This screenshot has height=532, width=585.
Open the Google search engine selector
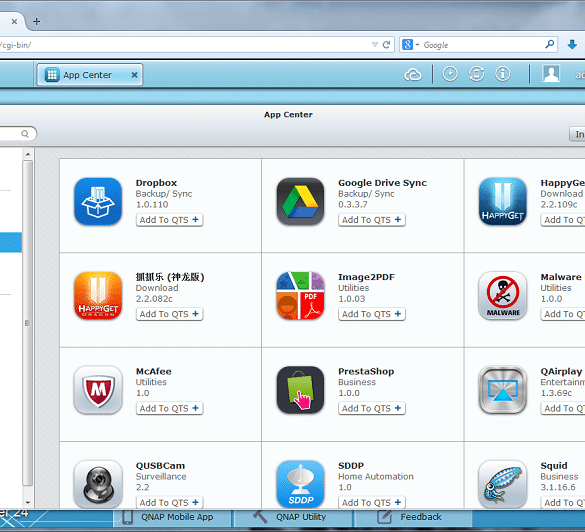[410, 45]
